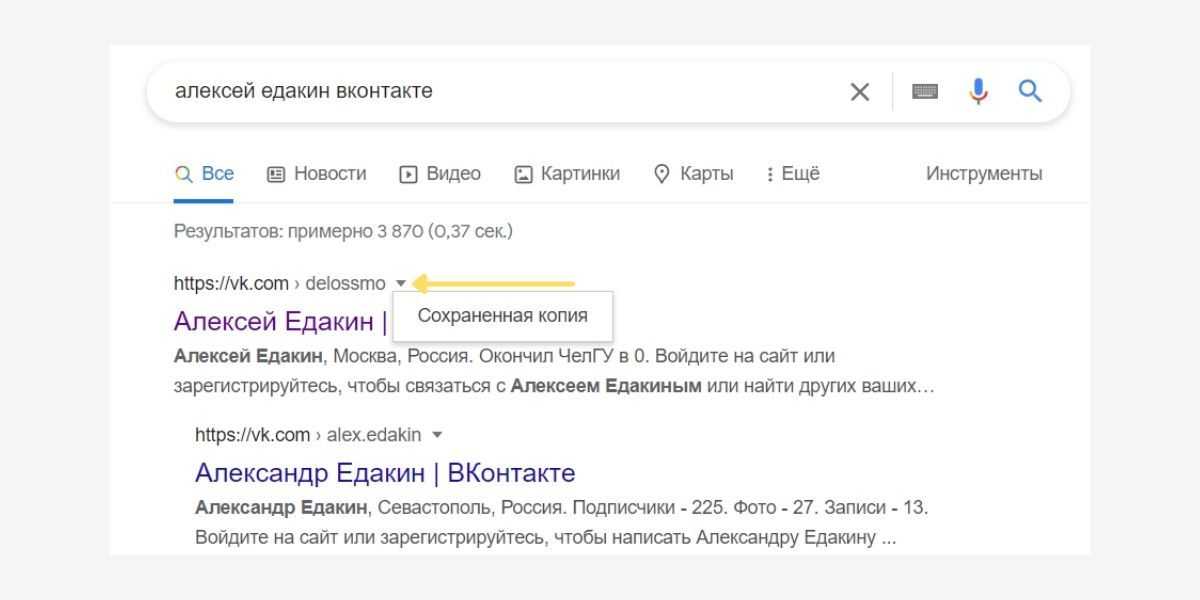Image resolution: width=1200 pixels, height=600 pixels.
Task: Open the 'Алексей Едакин' result title link
Action: point(280,322)
